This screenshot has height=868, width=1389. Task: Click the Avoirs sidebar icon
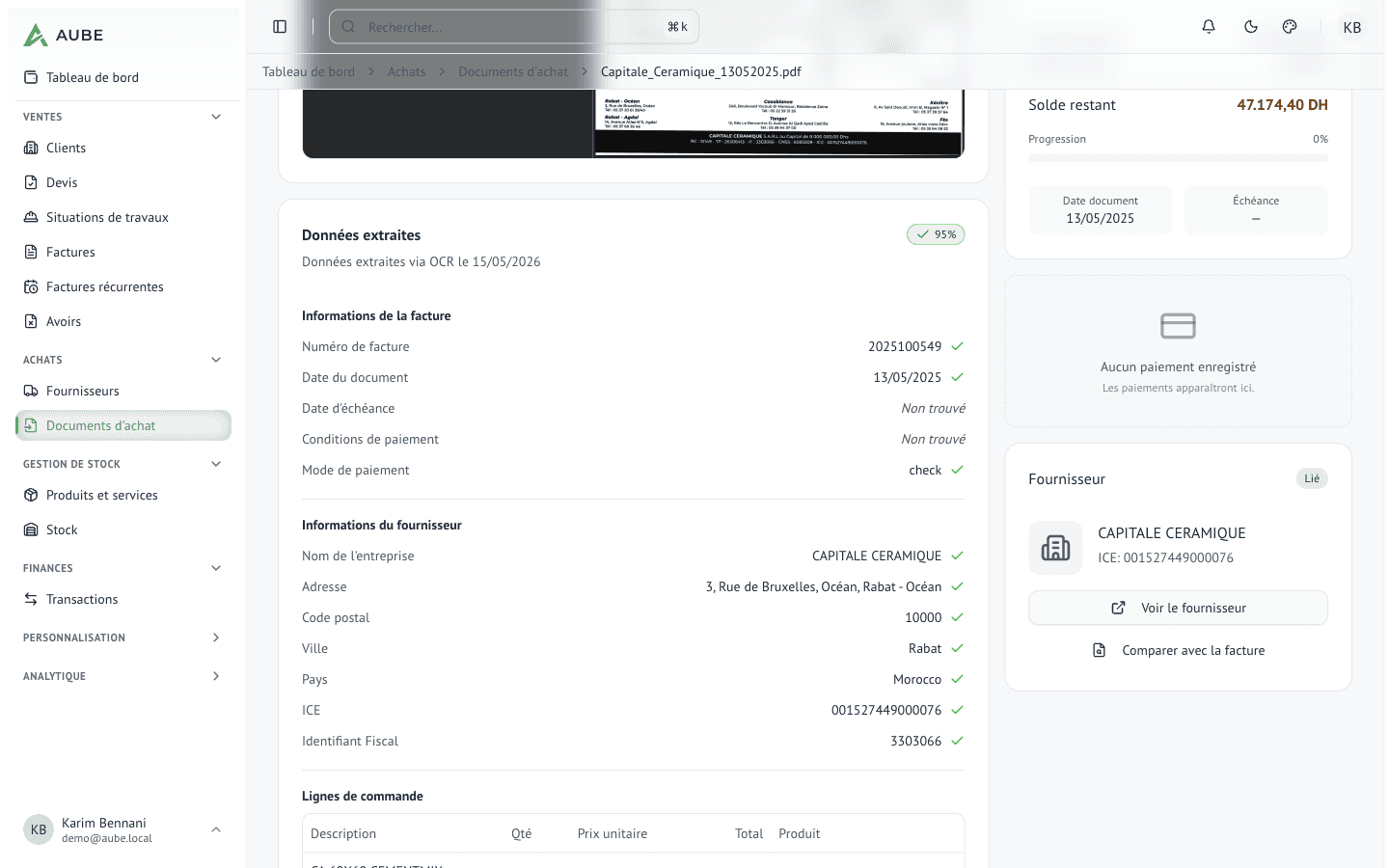(31, 321)
